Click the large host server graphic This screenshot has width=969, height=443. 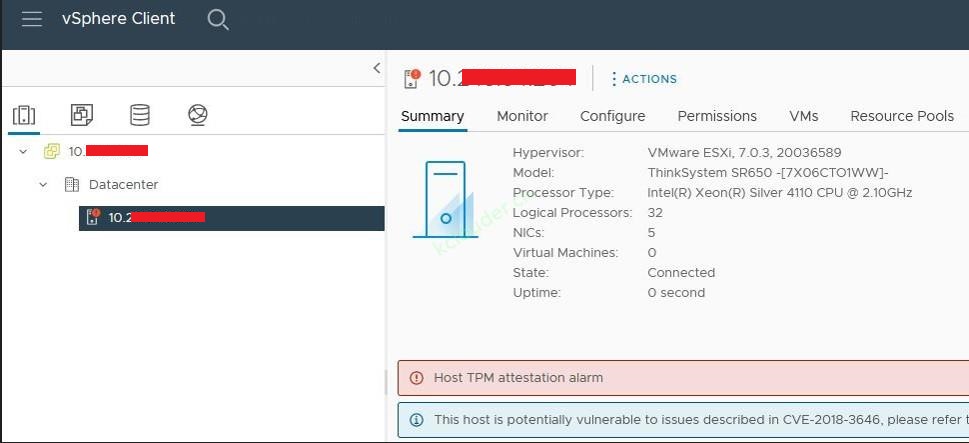(445, 199)
